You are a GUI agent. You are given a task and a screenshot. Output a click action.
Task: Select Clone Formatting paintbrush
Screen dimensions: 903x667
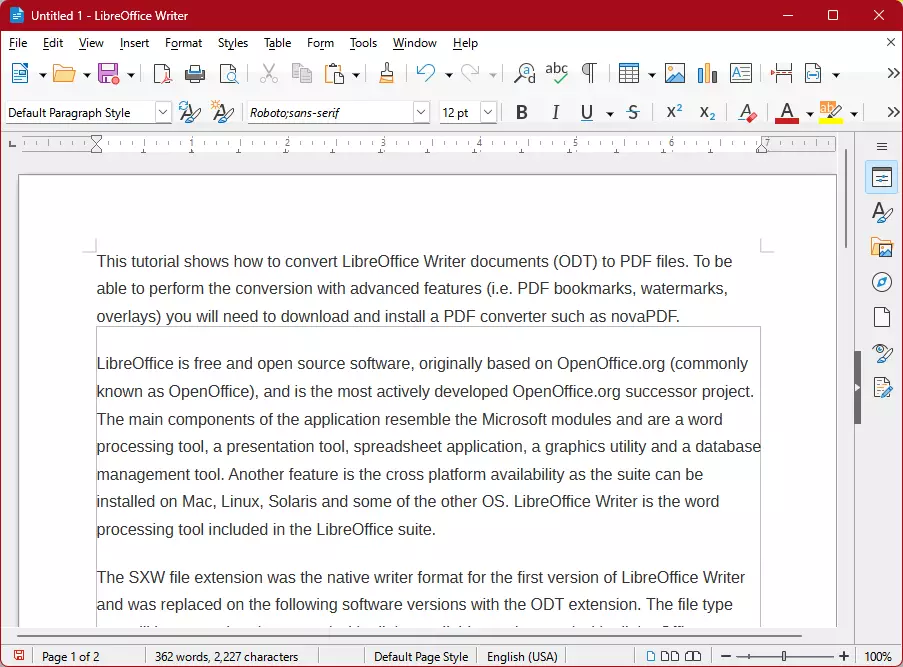click(386, 74)
